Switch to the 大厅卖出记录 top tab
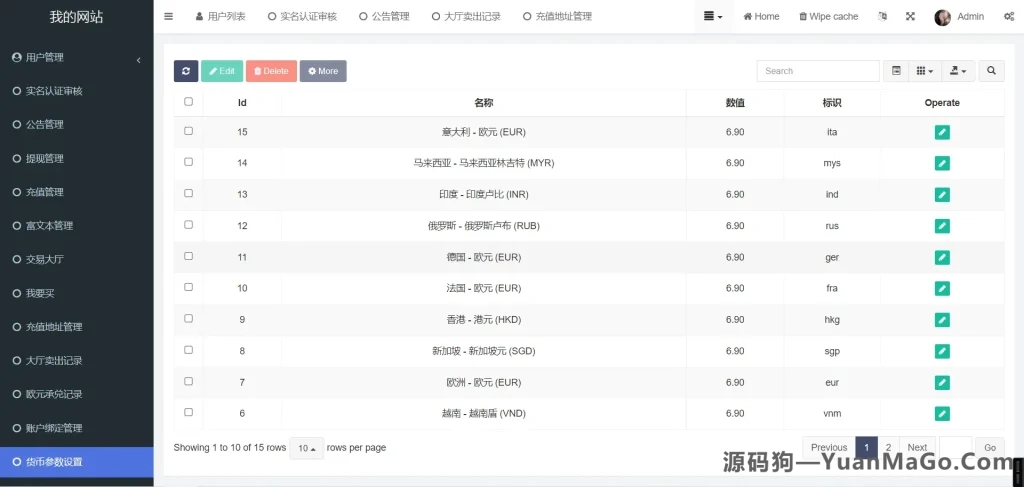The width and height of the screenshot is (1024, 487). [x=466, y=16]
